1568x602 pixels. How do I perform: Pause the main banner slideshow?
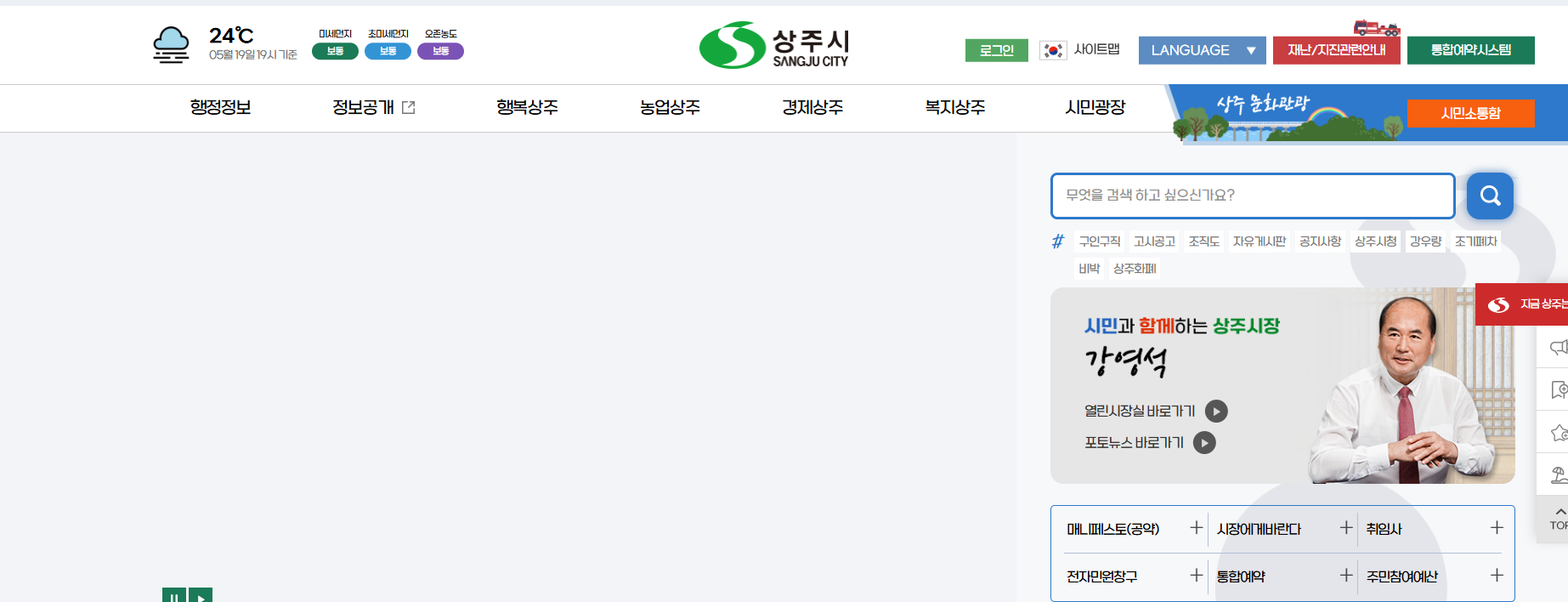click(174, 595)
